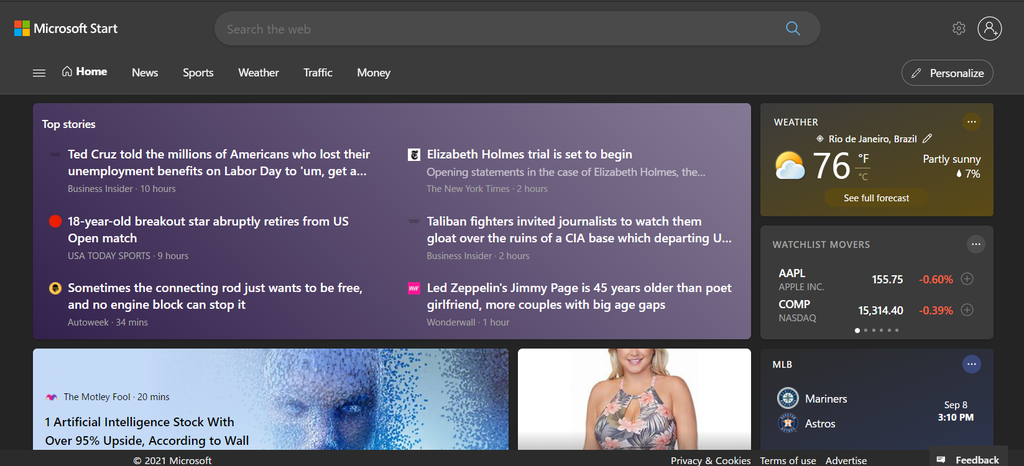Select the °F temperature unit

(x=863, y=159)
